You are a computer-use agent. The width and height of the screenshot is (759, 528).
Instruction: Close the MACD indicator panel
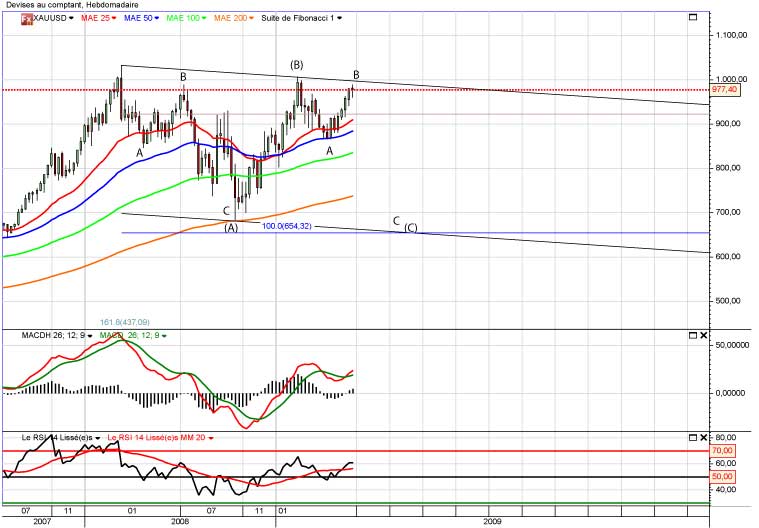[x=703, y=336]
